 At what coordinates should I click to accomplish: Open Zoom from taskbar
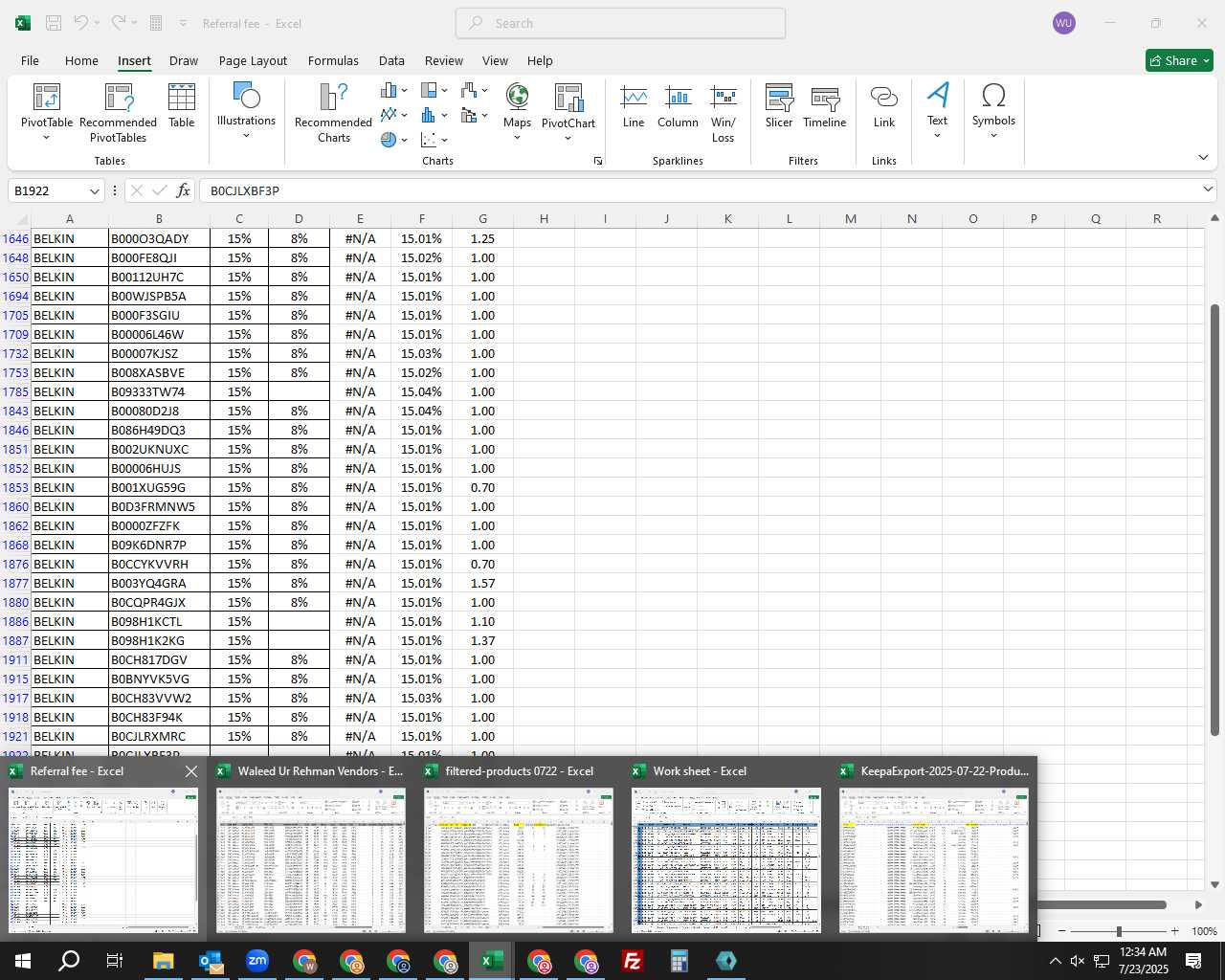click(256, 961)
